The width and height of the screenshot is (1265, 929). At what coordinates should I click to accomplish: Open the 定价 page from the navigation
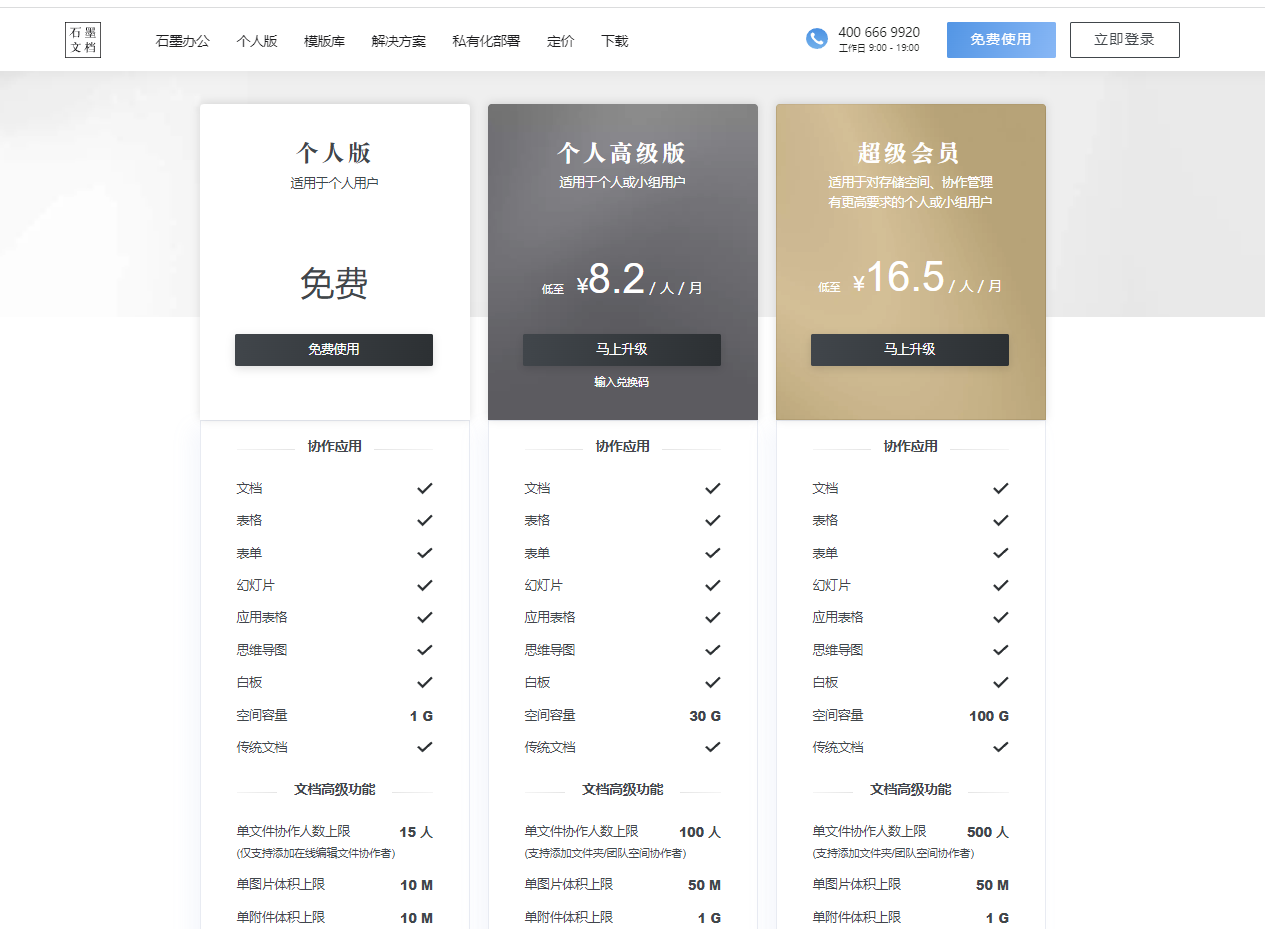click(x=561, y=41)
